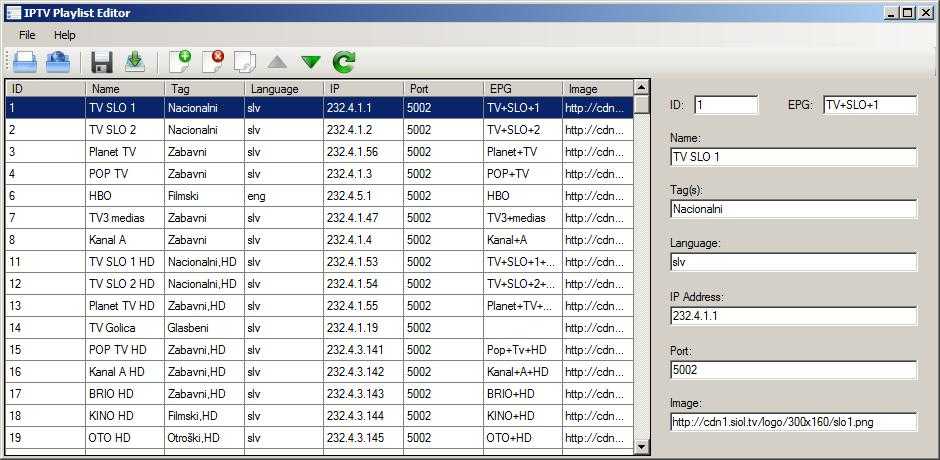Viewport: 940px width, 460px height.
Task: Select the TV SLO 1 HD row
Action: 320,262
